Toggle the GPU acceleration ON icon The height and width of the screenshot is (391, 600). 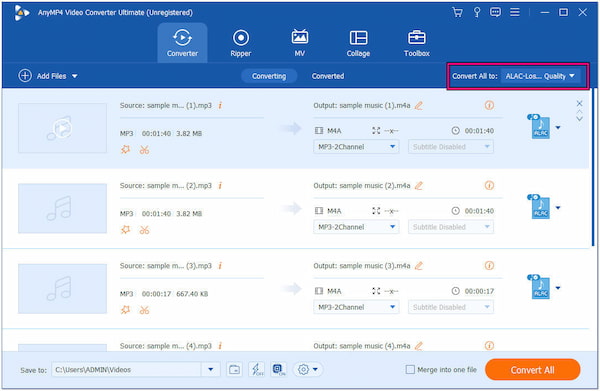click(x=279, y=370)
